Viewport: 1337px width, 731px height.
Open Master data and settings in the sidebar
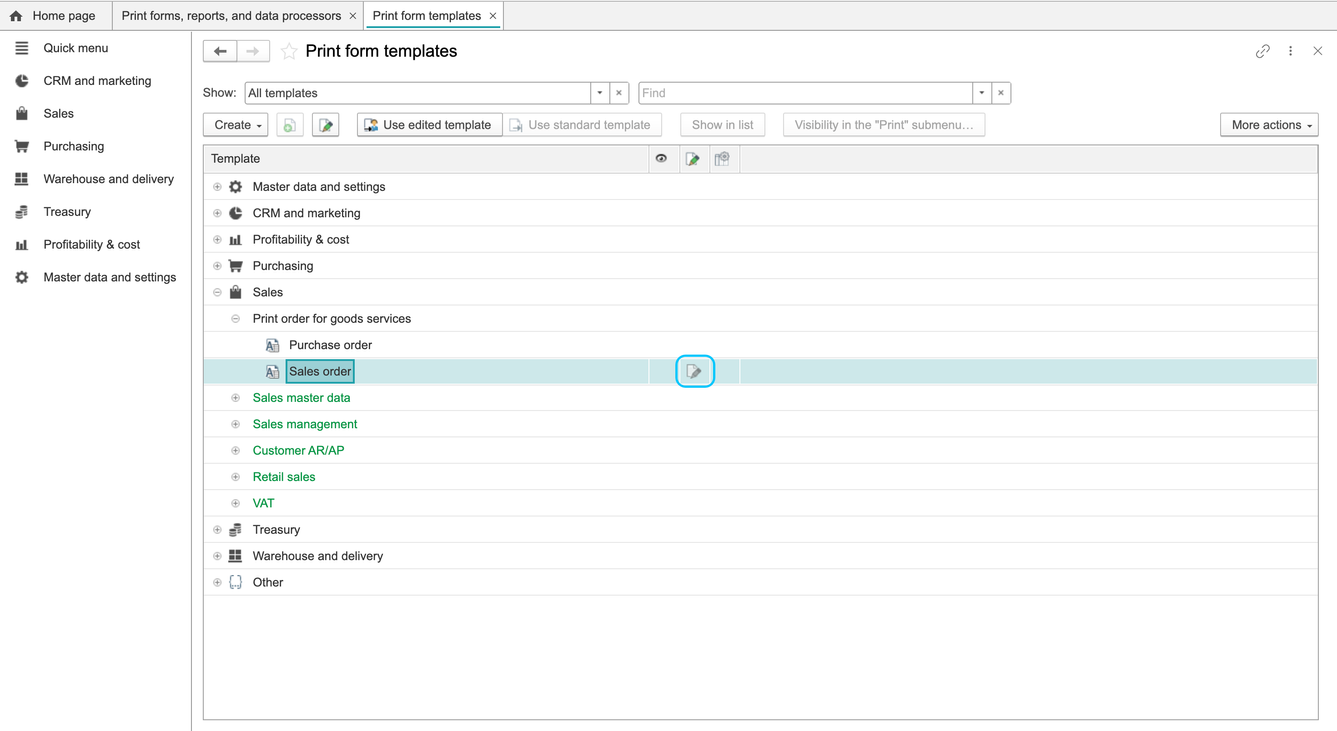109,277
